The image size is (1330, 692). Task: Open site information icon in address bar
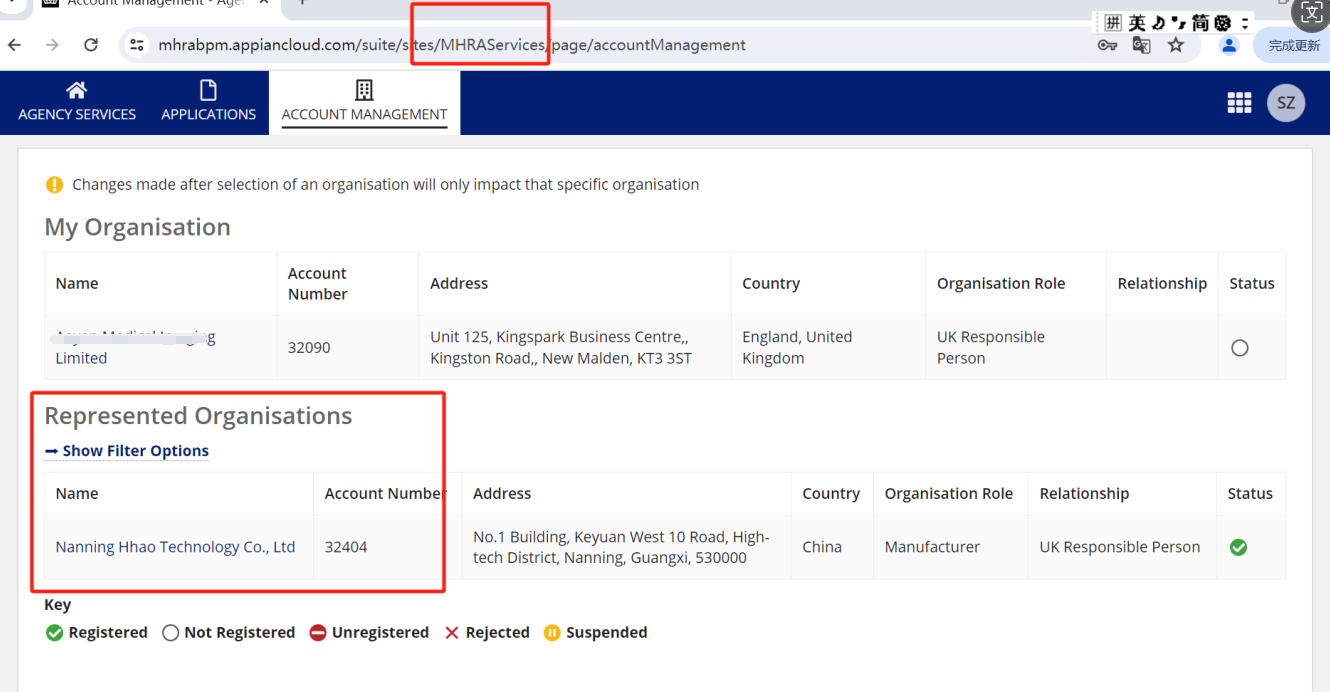pos(138,45)
